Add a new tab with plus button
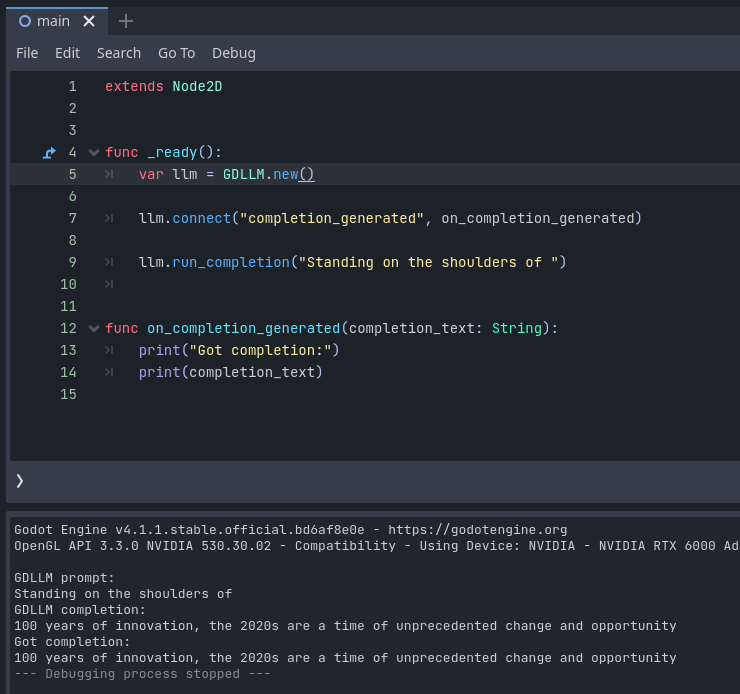Screen dimensions: 740x694 126,21
